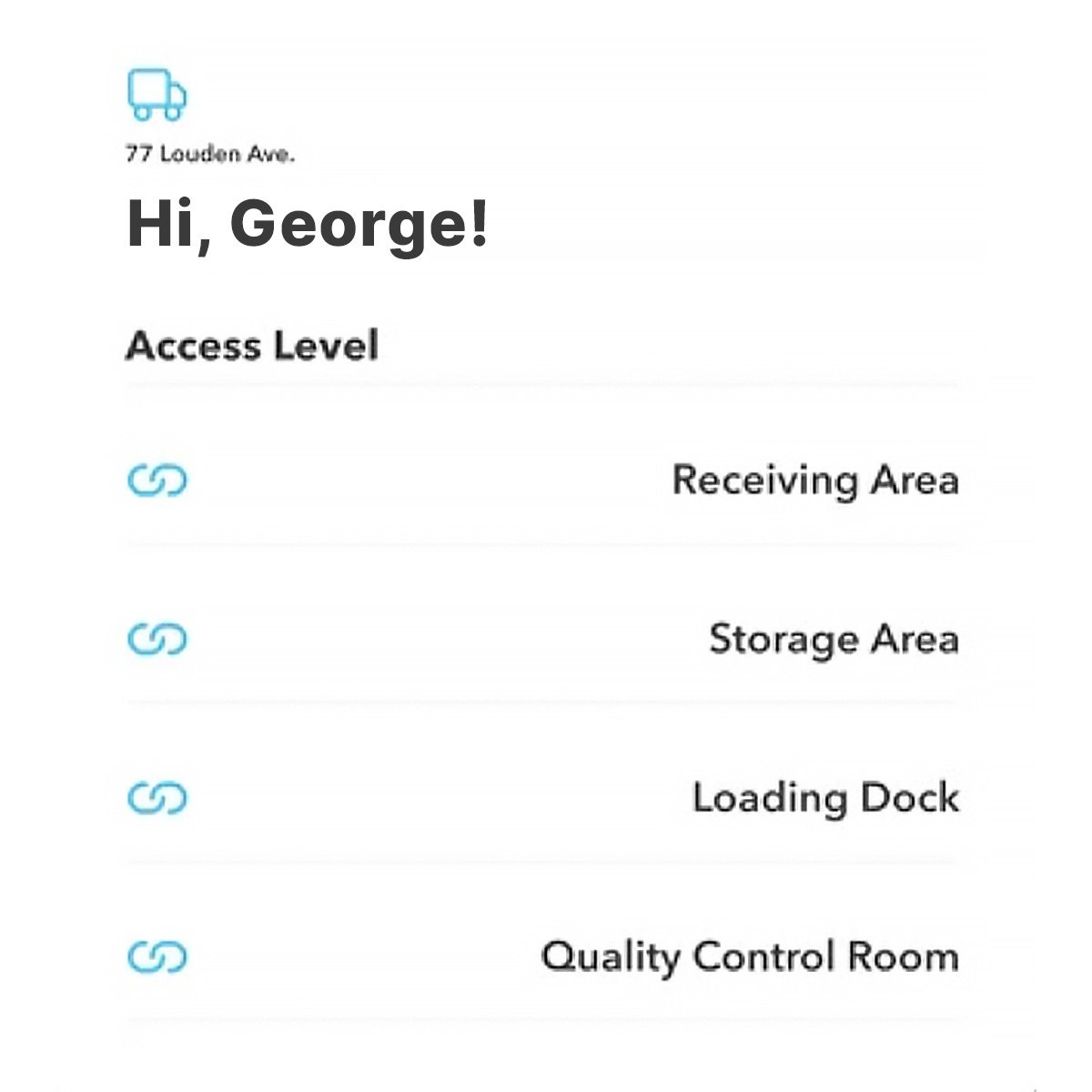Click the chain icon beside Quality Control Room
Image resolution: width=1092 pixels, height=1092 pixels.
point(157,956)
